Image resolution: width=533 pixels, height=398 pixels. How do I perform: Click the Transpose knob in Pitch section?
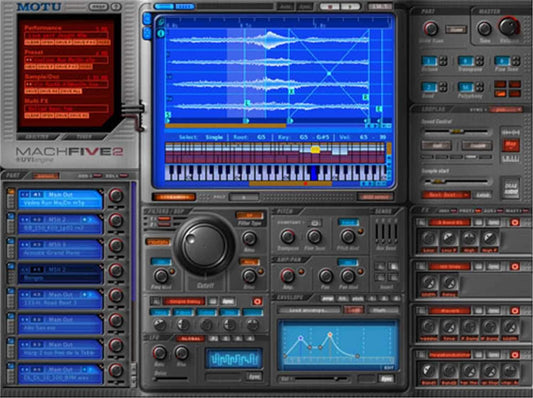(x=288, y=236)
